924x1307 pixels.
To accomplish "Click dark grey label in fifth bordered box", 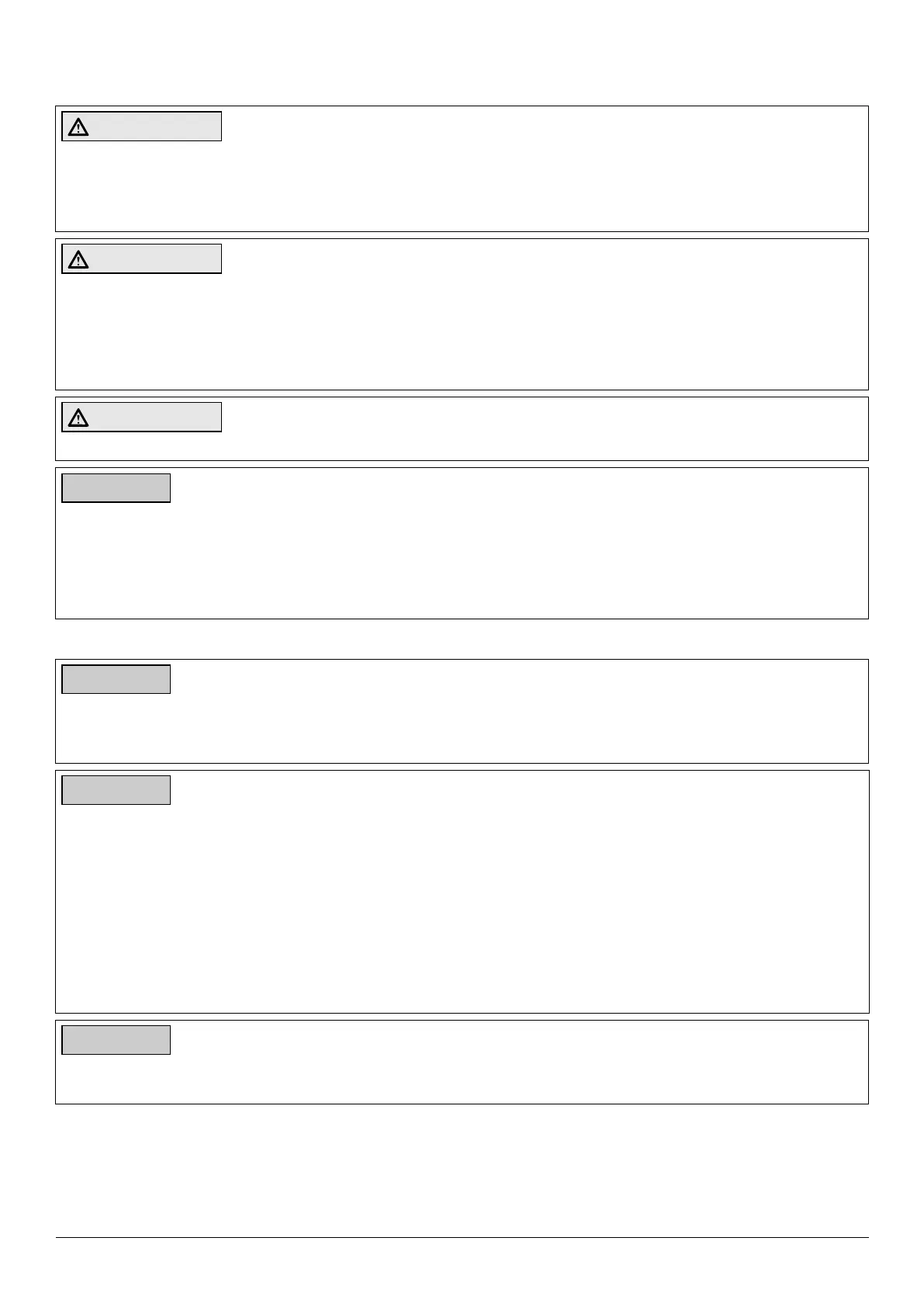I will coord(116,679).
